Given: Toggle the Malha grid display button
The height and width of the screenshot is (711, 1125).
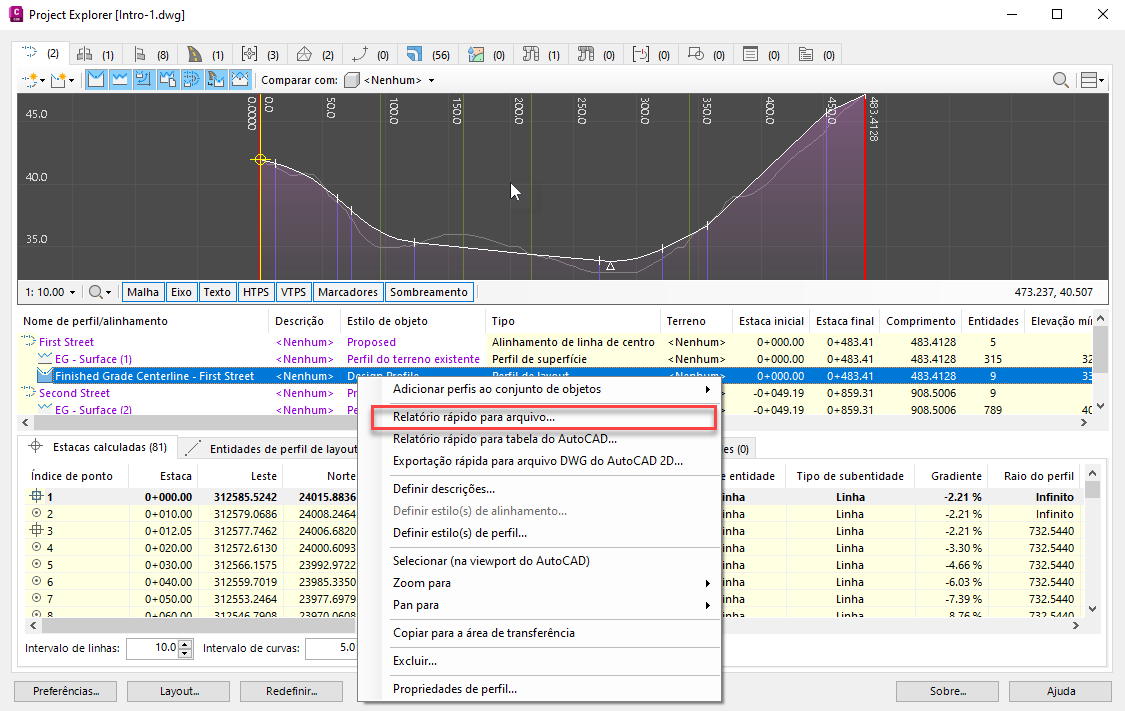Looking at the screenshot, I should [x=143, y=292].
